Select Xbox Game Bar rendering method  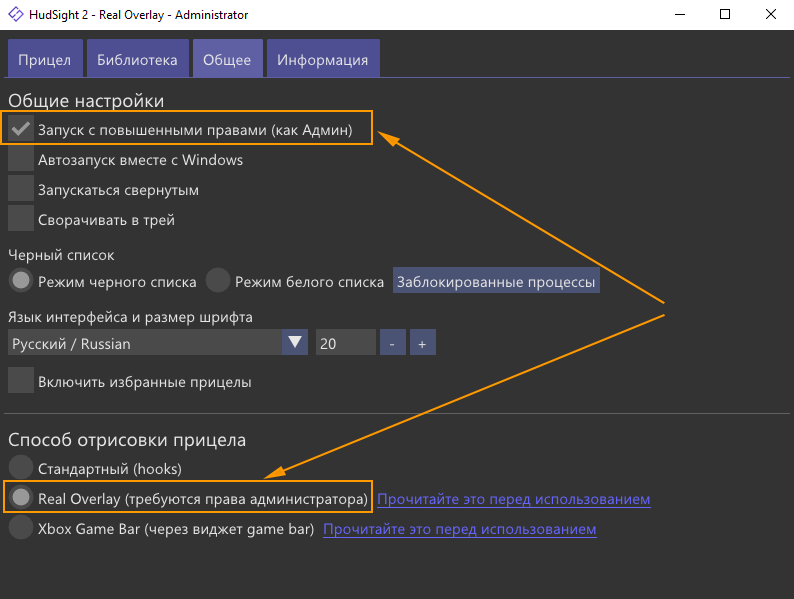point(21,528)
